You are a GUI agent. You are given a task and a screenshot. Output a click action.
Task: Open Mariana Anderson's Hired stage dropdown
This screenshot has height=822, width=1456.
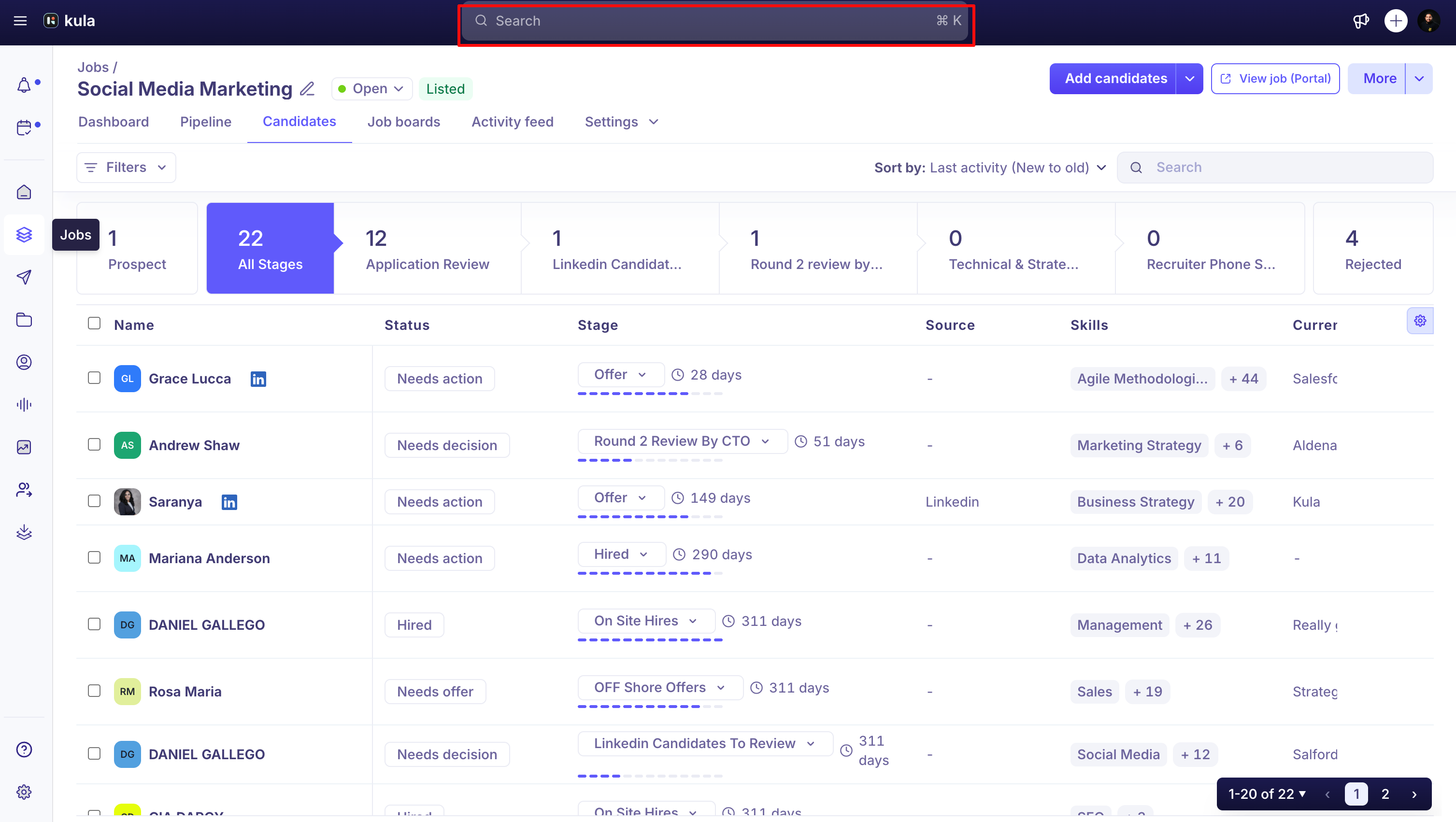point(622,554)
